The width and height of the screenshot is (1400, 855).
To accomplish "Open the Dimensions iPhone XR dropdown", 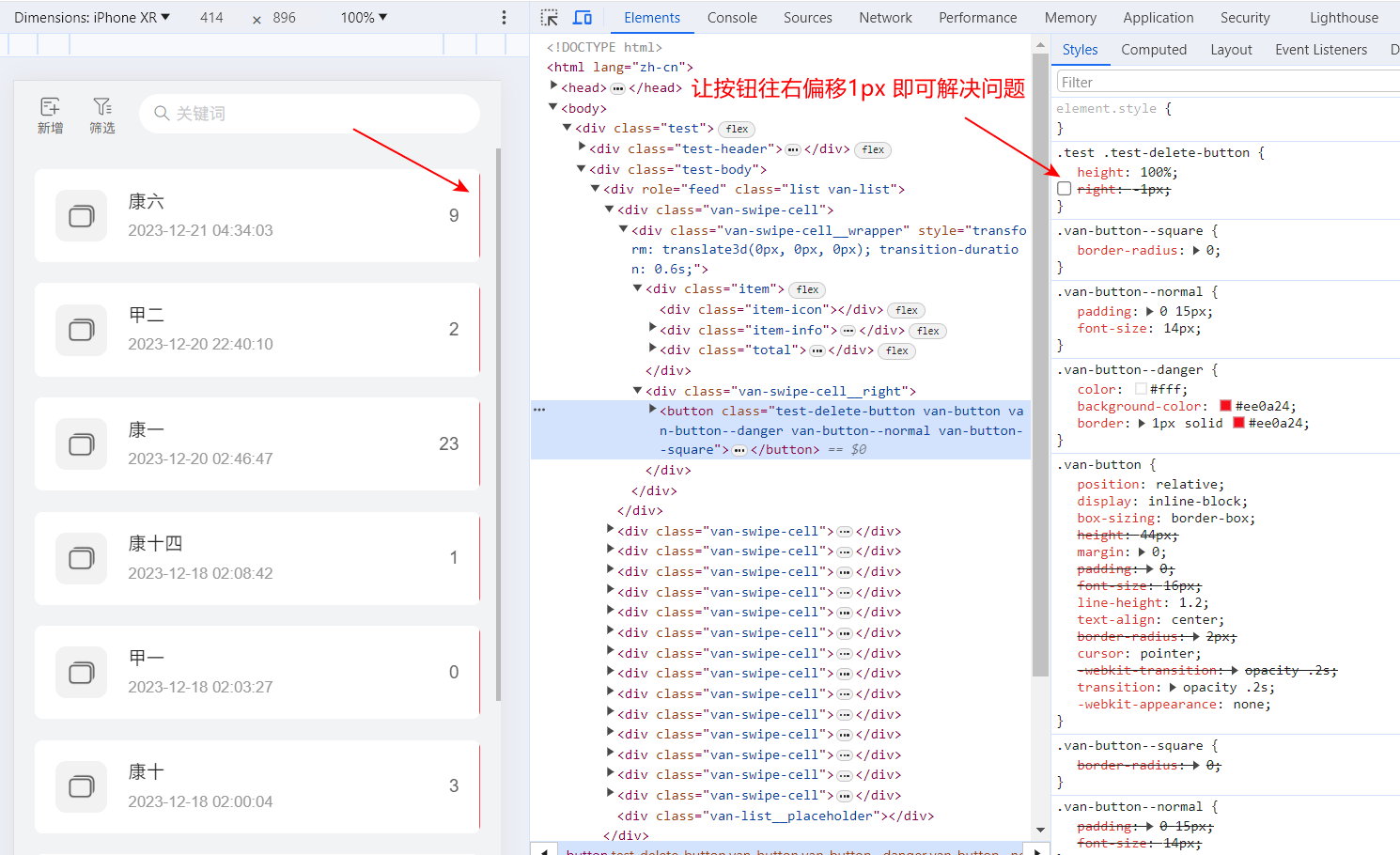I will (92, 18).
